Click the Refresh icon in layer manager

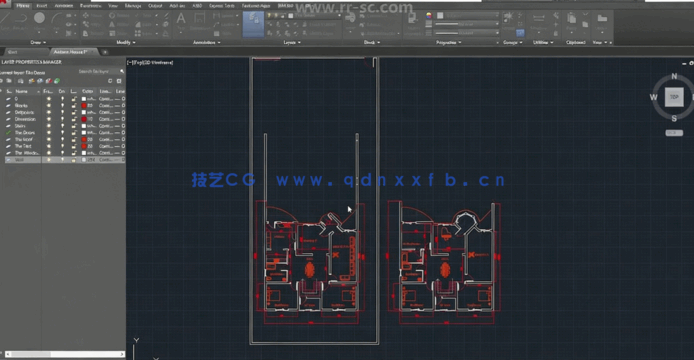point(110,81)
